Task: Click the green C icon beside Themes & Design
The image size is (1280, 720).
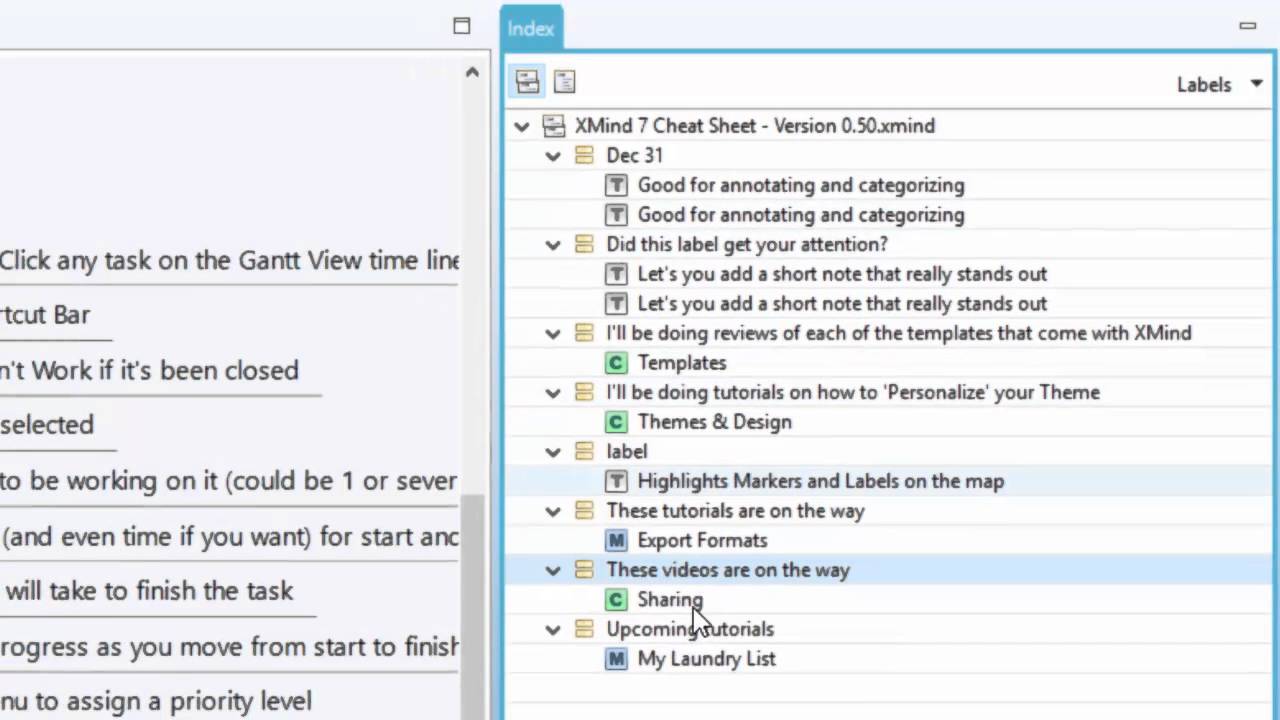Action: (616, 422)
